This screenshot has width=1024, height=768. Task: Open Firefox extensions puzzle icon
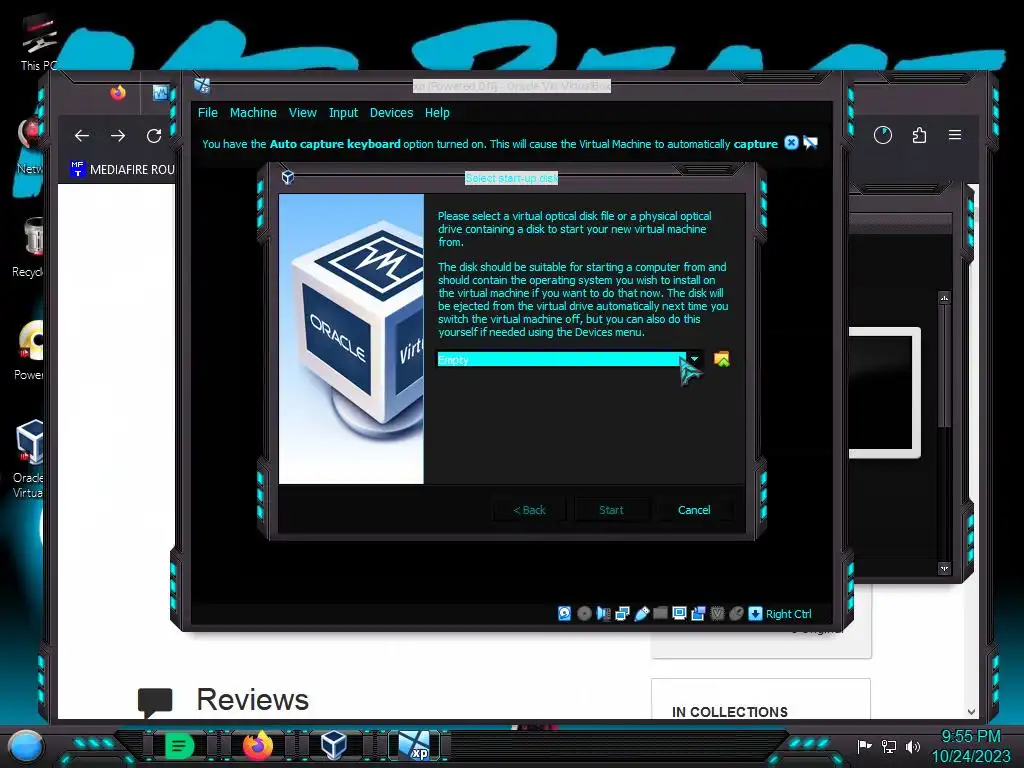point(919,135)
